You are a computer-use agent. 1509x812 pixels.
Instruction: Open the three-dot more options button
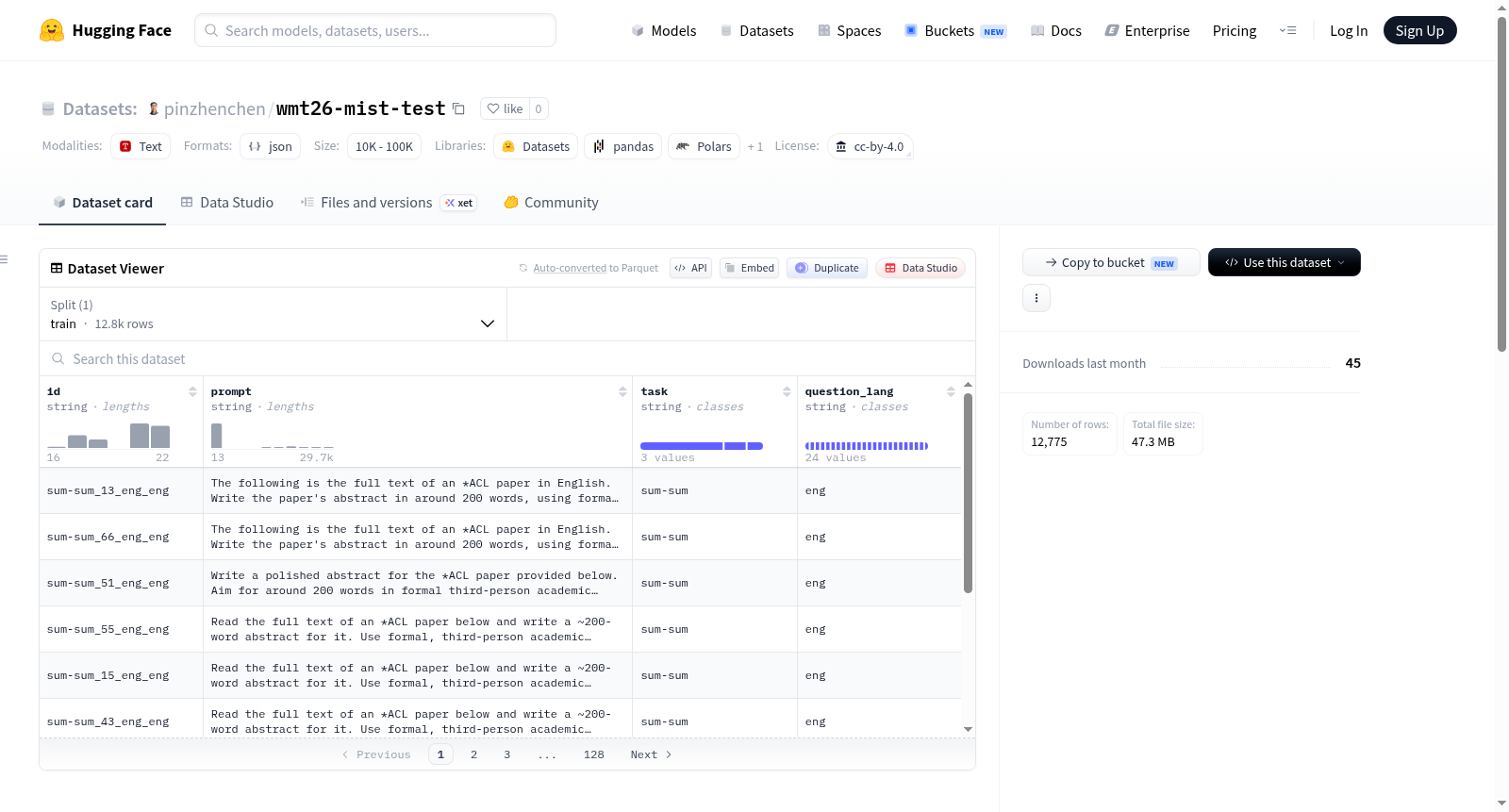click(x=1036, y=298)
